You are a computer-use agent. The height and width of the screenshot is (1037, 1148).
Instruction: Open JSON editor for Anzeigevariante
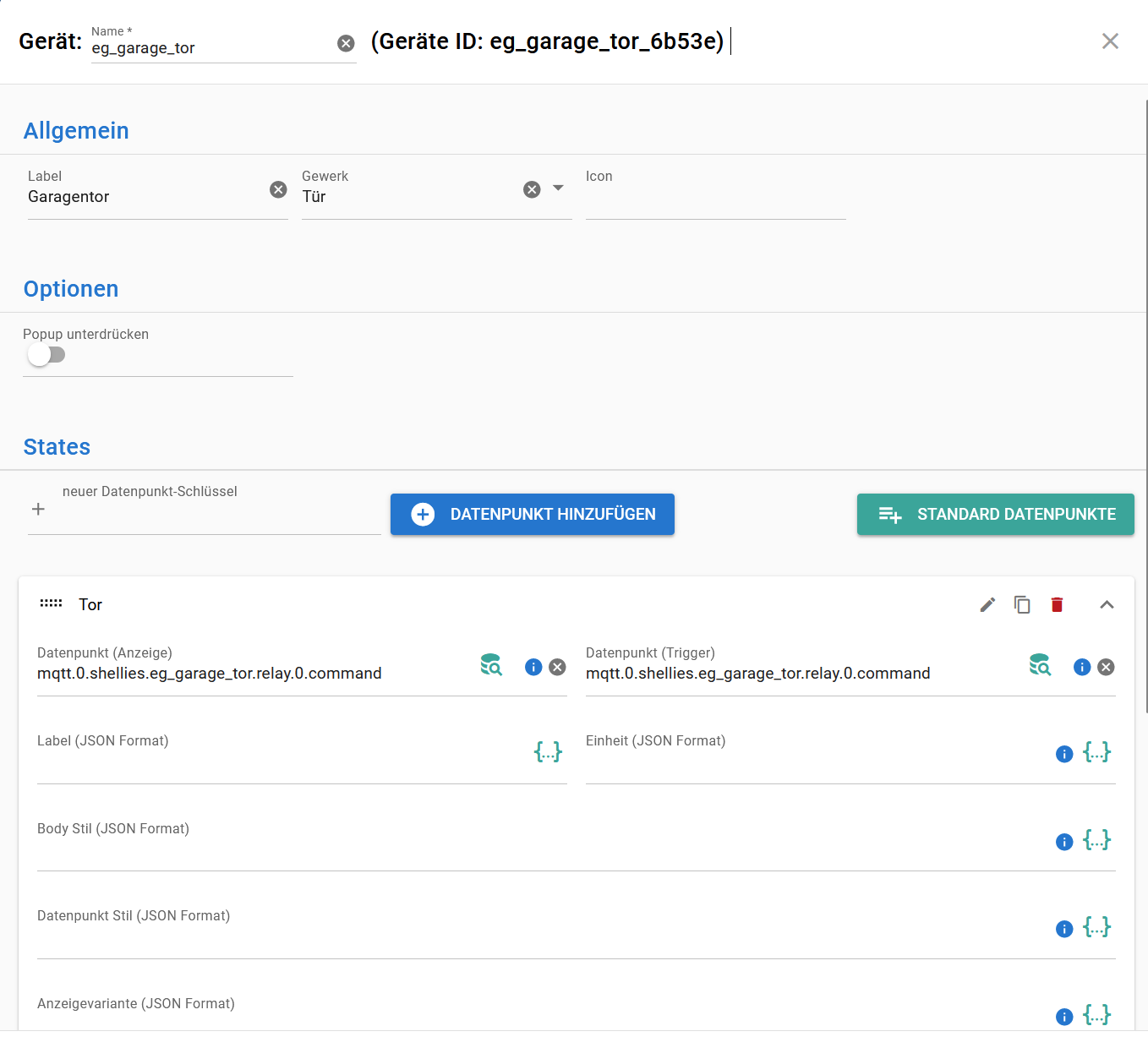1096,1014
